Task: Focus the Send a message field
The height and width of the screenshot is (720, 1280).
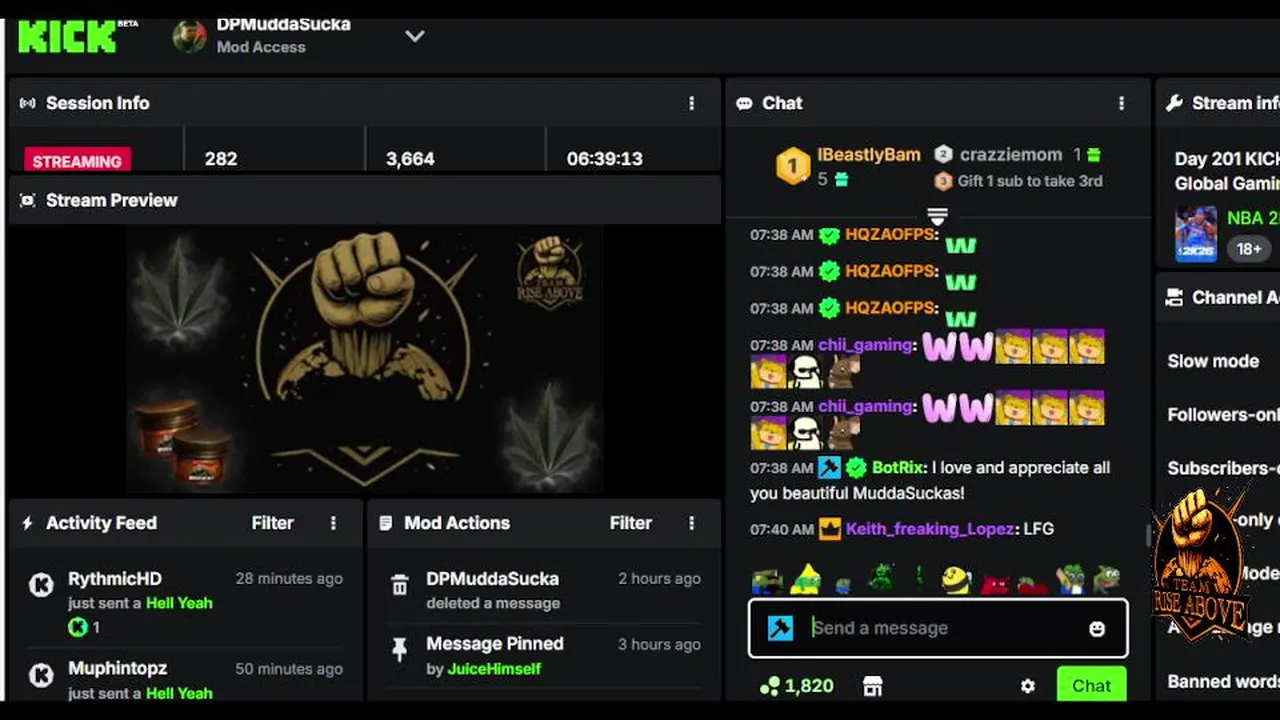Action: click(938, 628)
